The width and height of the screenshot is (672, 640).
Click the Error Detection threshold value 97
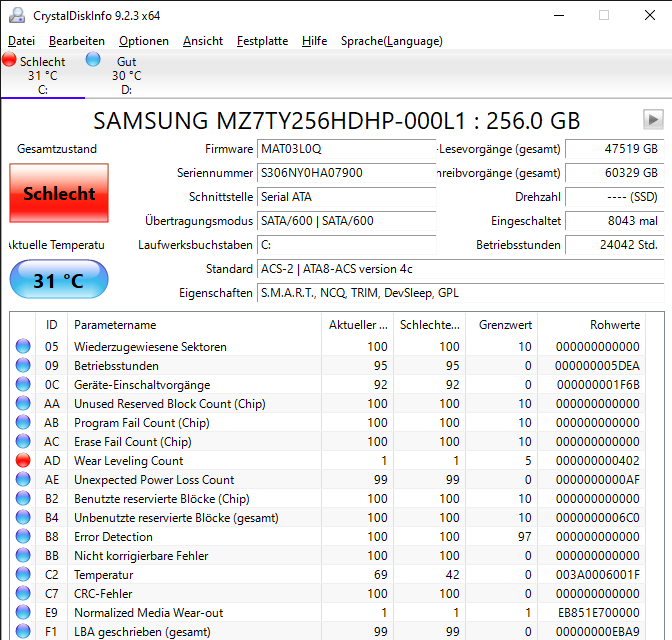click(x=525, y=537)
